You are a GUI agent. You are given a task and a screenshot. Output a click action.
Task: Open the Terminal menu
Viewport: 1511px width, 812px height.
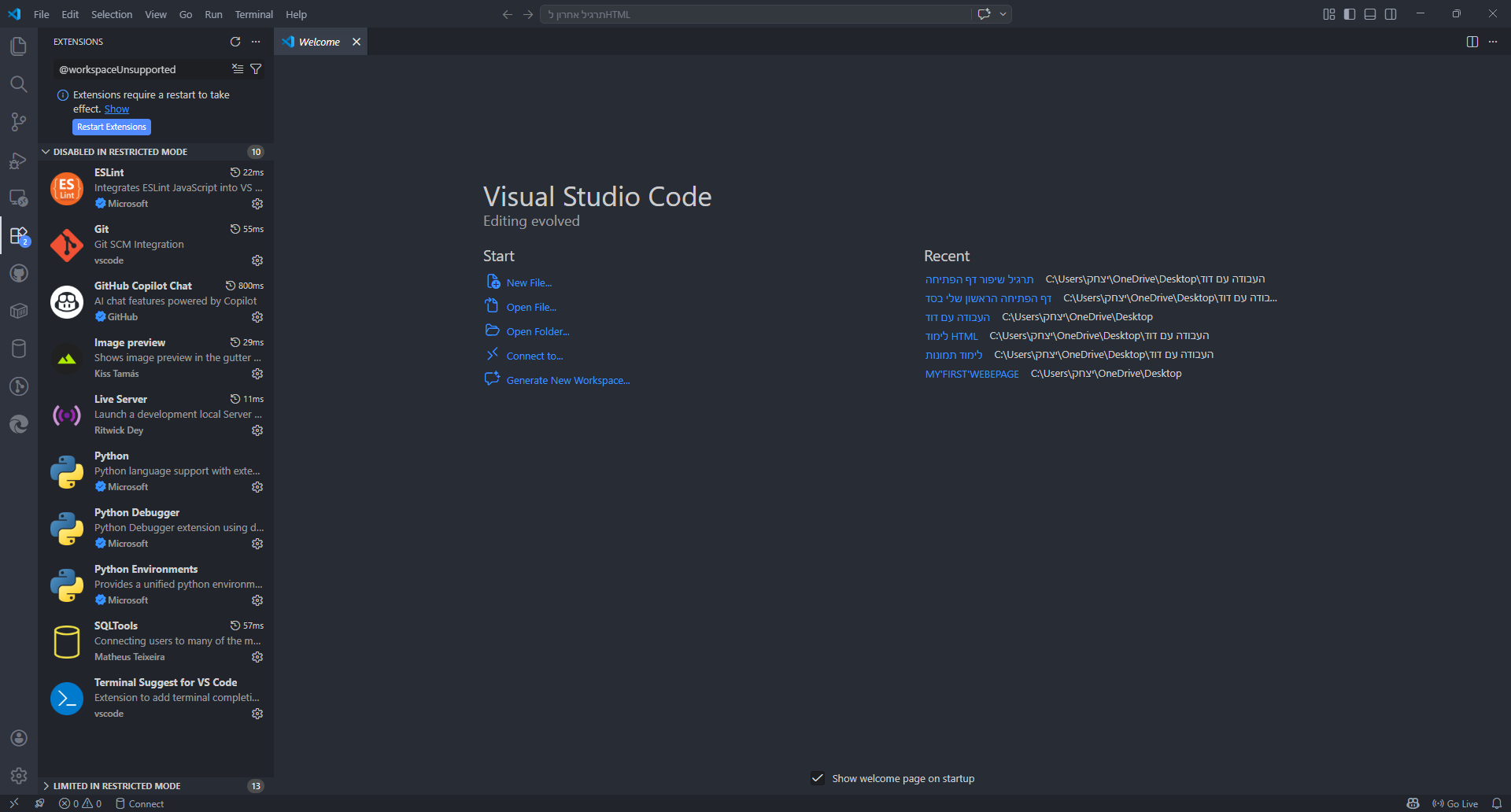(253, 14)
